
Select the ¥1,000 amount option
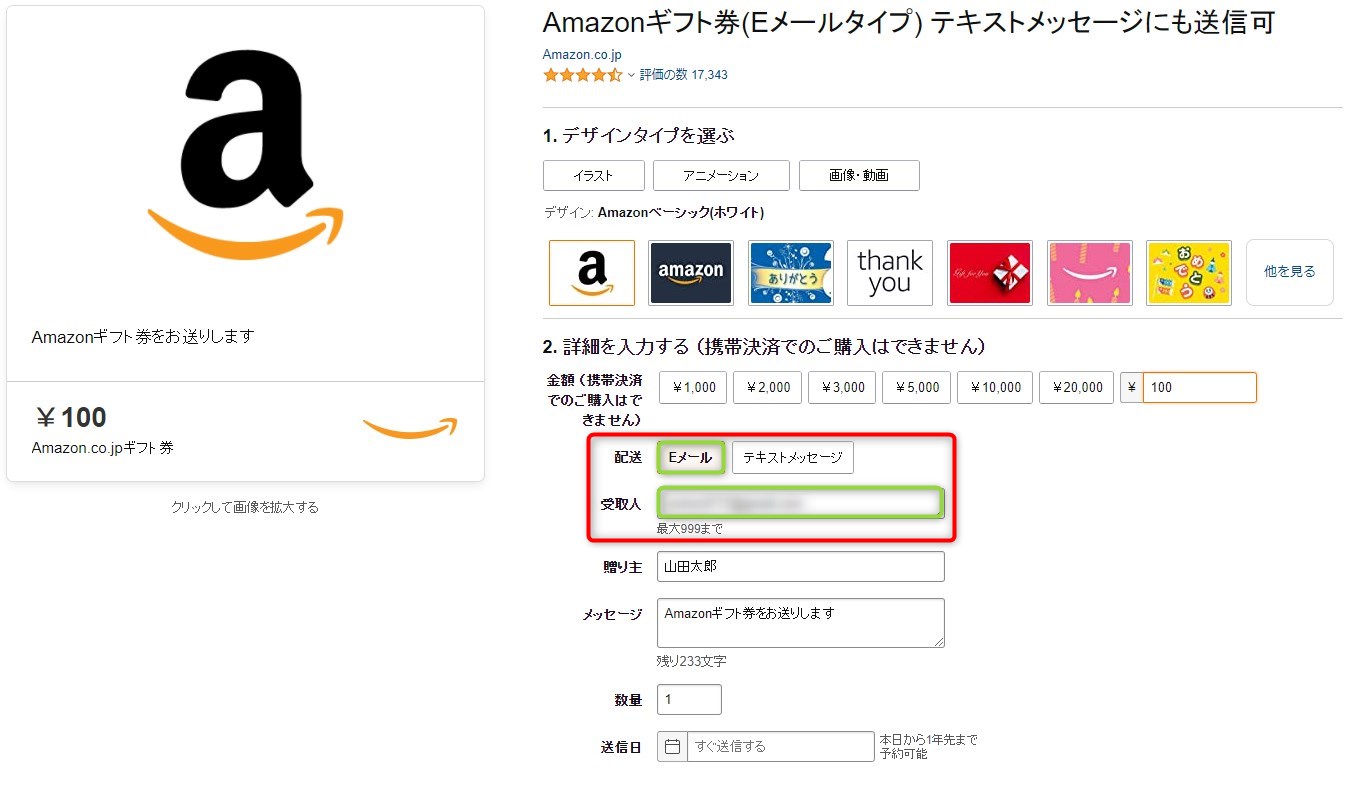click(x=692, y=387)
